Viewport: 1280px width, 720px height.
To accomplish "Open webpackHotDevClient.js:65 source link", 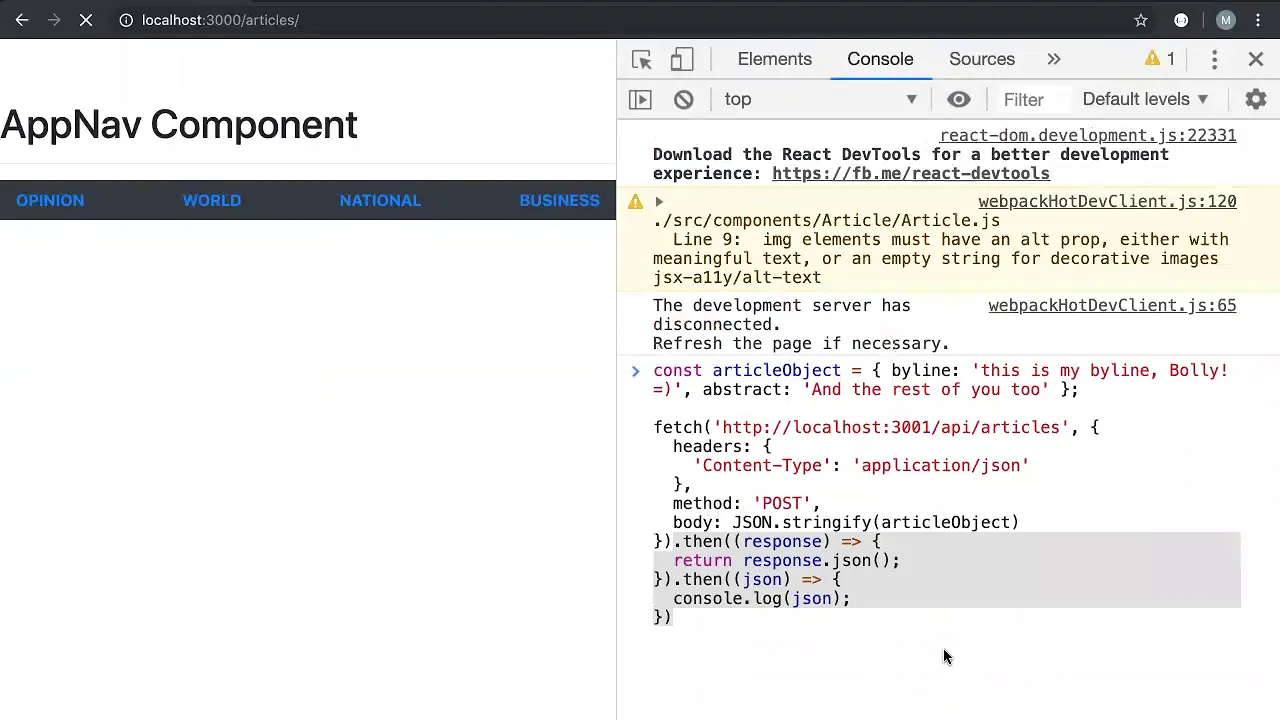I will pos(1112,305).
